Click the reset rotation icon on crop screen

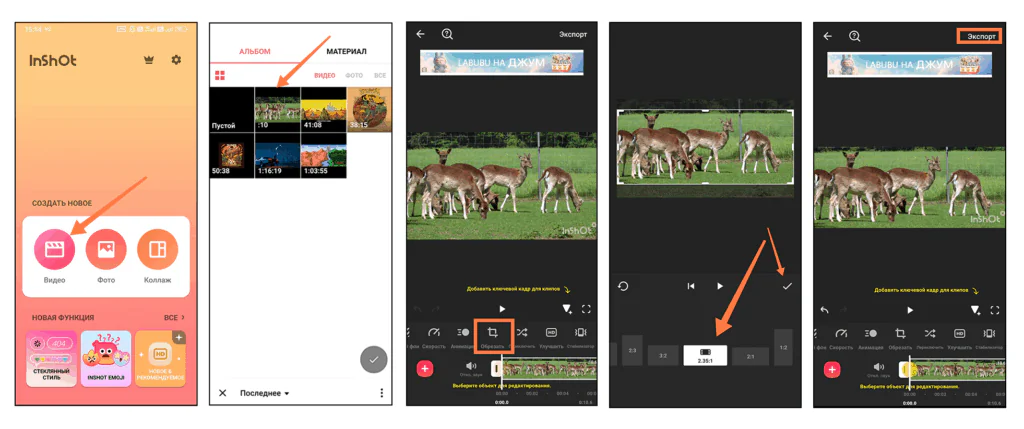(x=623, y=286)
